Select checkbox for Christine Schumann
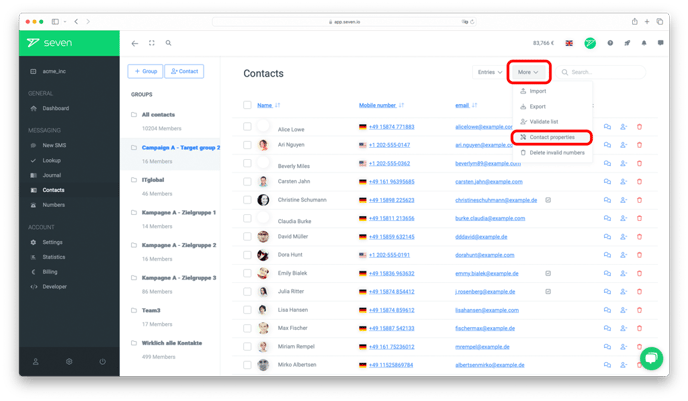The height and width of the screenshot is (401, 688). tap(247, 200)
